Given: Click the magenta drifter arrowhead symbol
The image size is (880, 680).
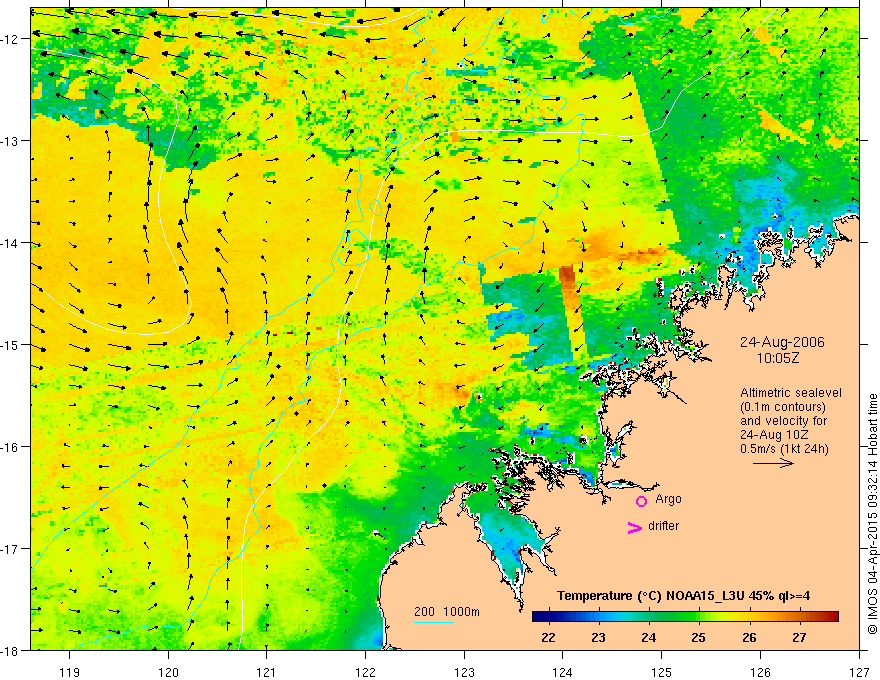Looking at the screenshot, I should point(634,527).
